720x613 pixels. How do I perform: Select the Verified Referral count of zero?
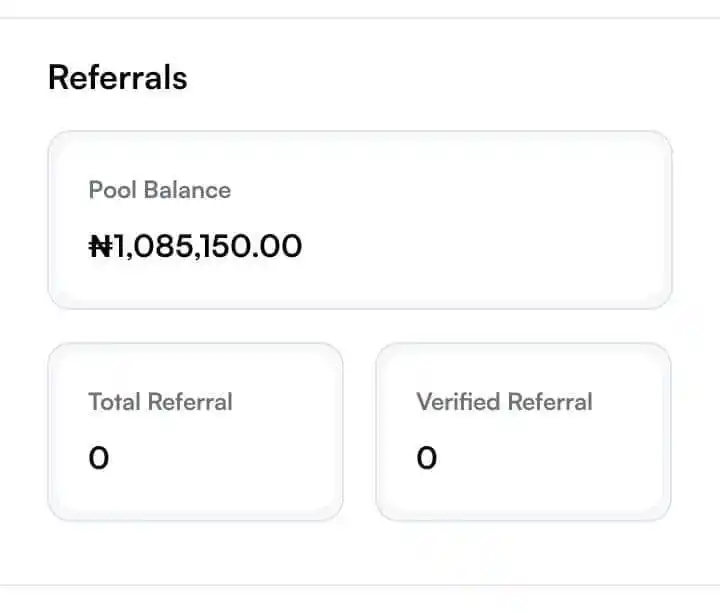click(427, 458)
